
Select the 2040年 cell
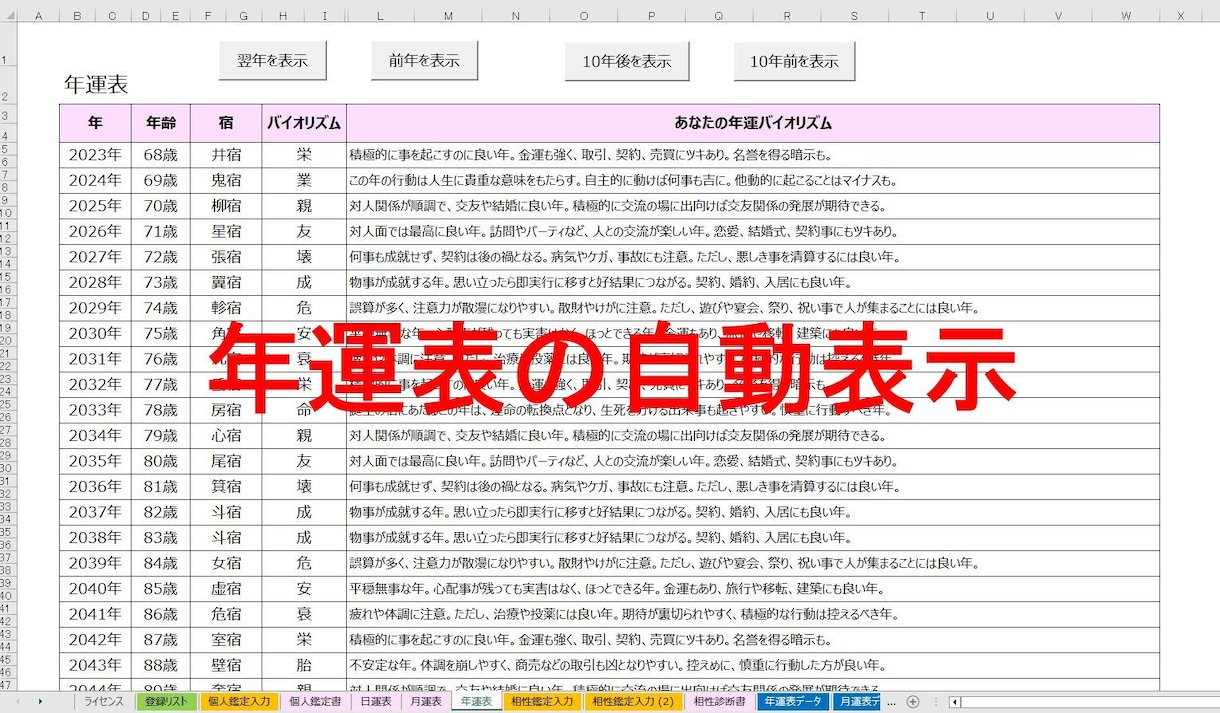tap(95, 589)
